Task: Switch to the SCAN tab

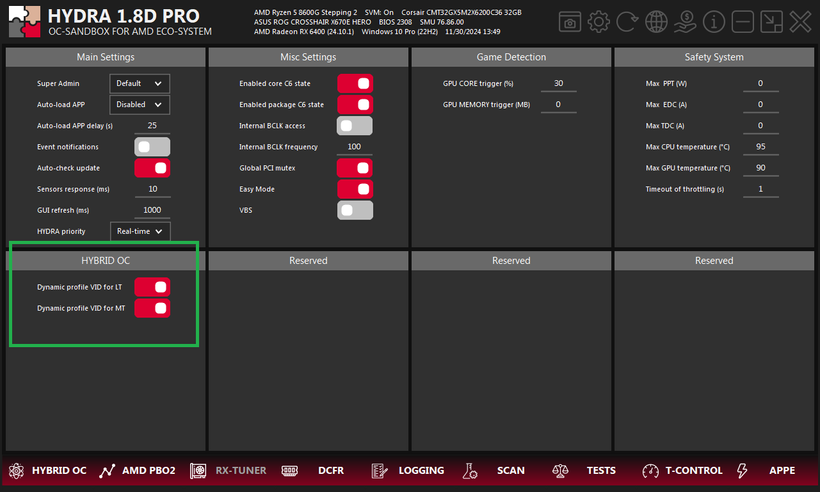Action: (x=510, y=471)
